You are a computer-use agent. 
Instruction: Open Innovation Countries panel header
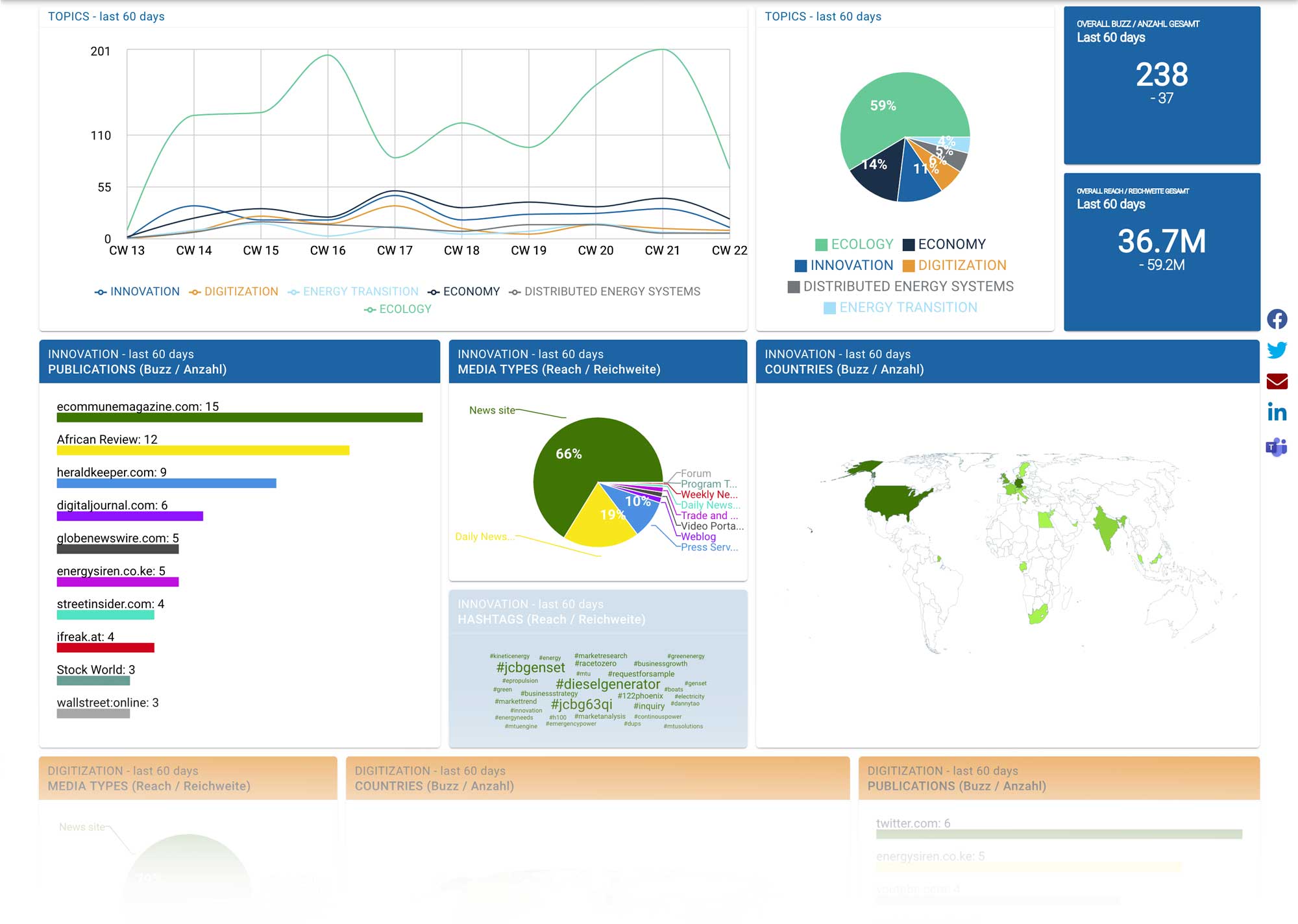(1007, 361)
